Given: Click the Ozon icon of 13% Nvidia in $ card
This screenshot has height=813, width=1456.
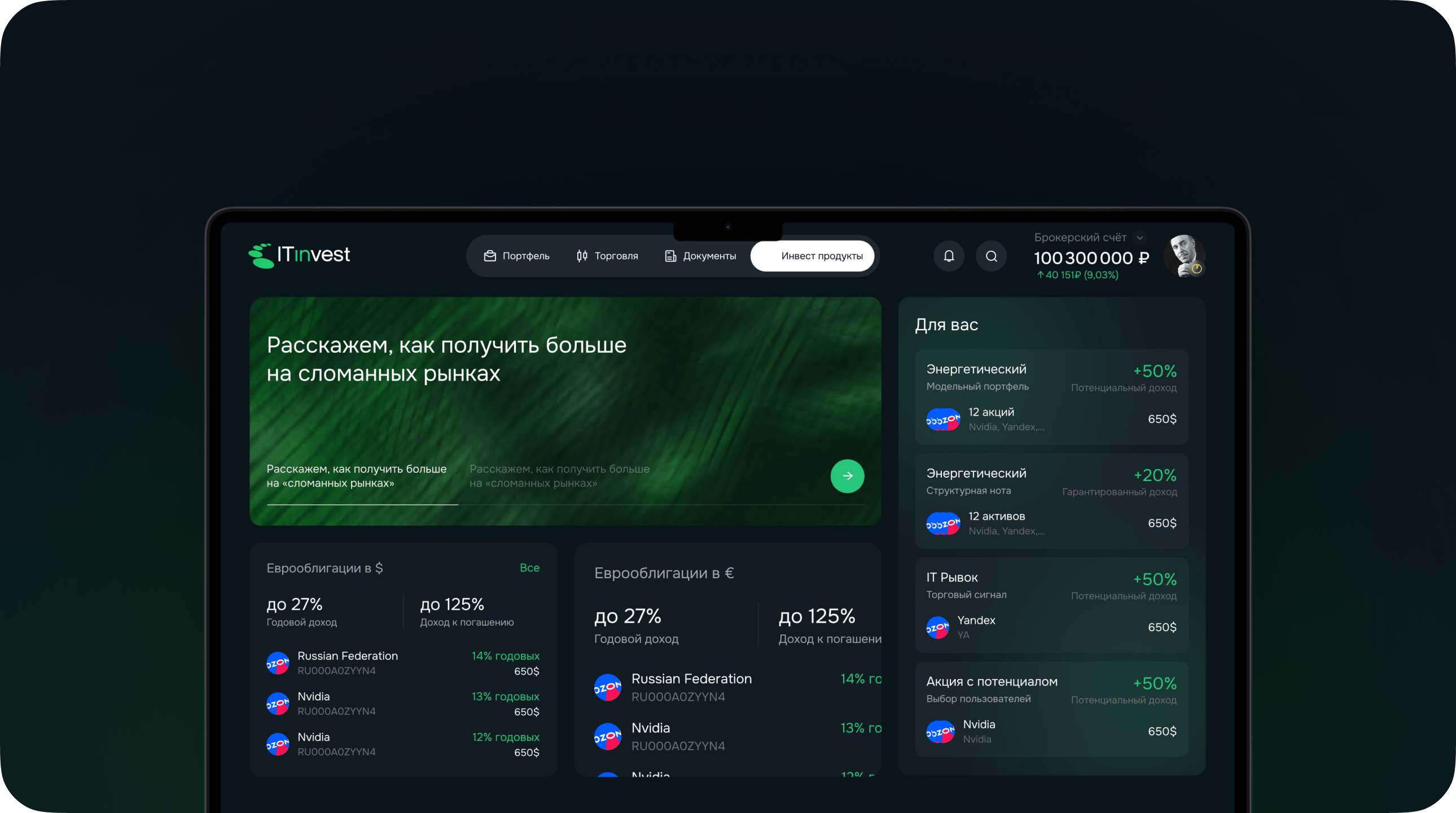Looking at the screenshot, I should [278, 704].
